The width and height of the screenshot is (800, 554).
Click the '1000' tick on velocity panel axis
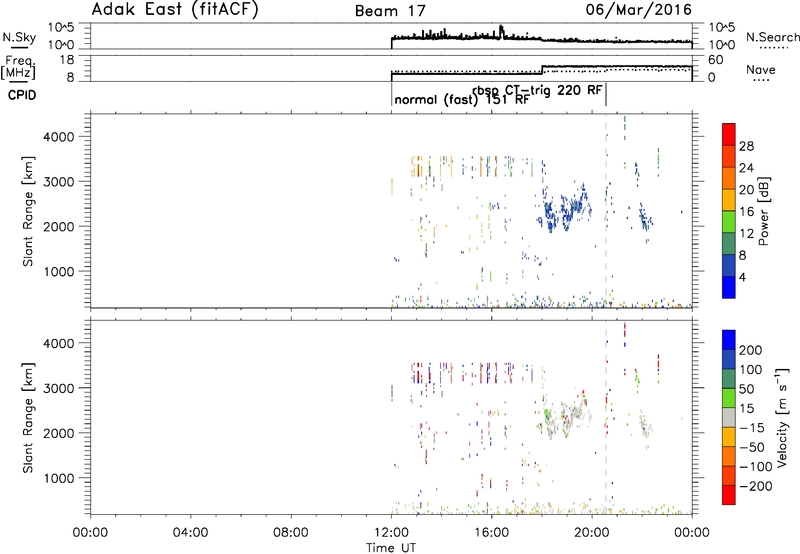coord(59,478)
